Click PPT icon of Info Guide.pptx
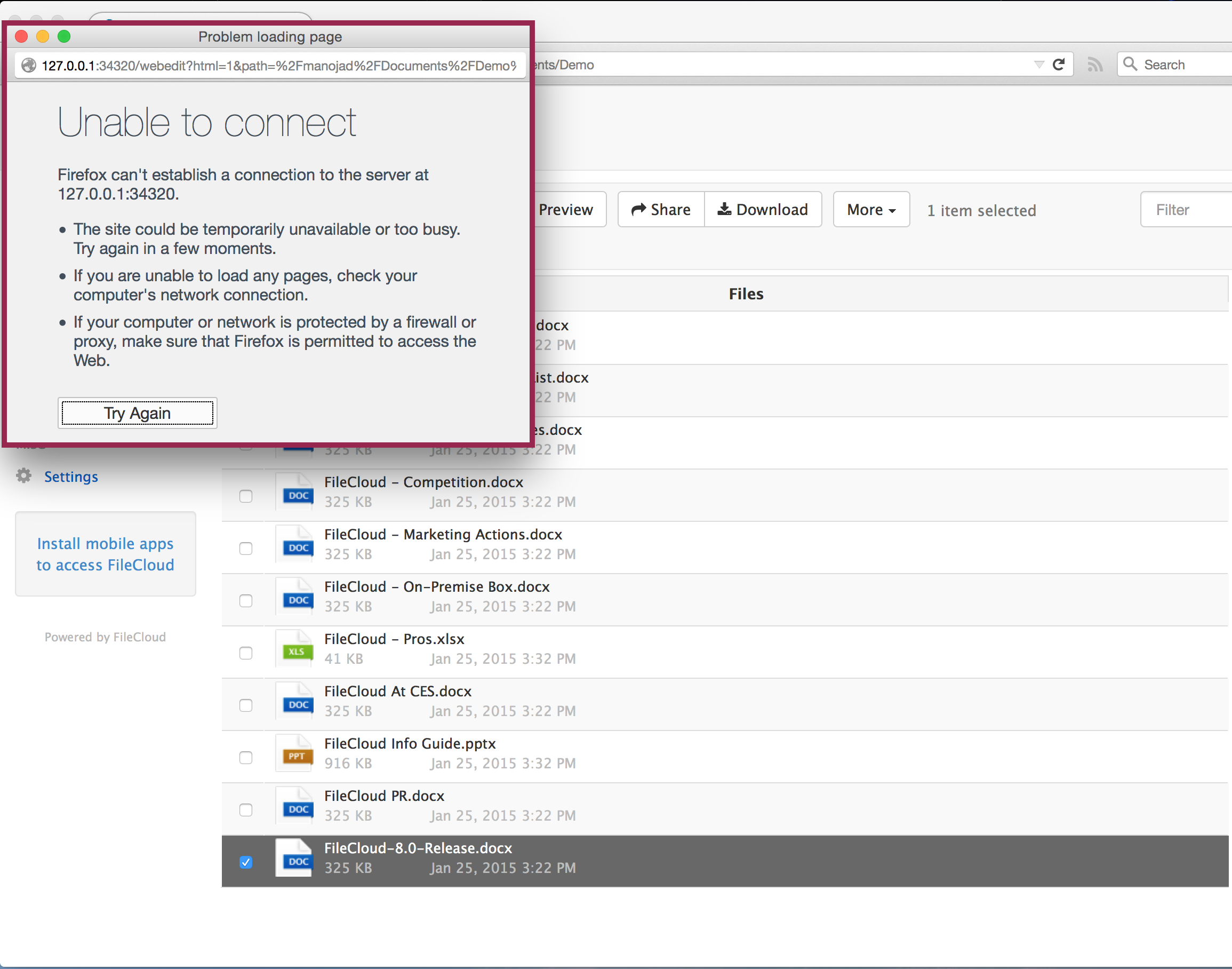This screenshot has width=1232, height=969. tap(295, 753)
